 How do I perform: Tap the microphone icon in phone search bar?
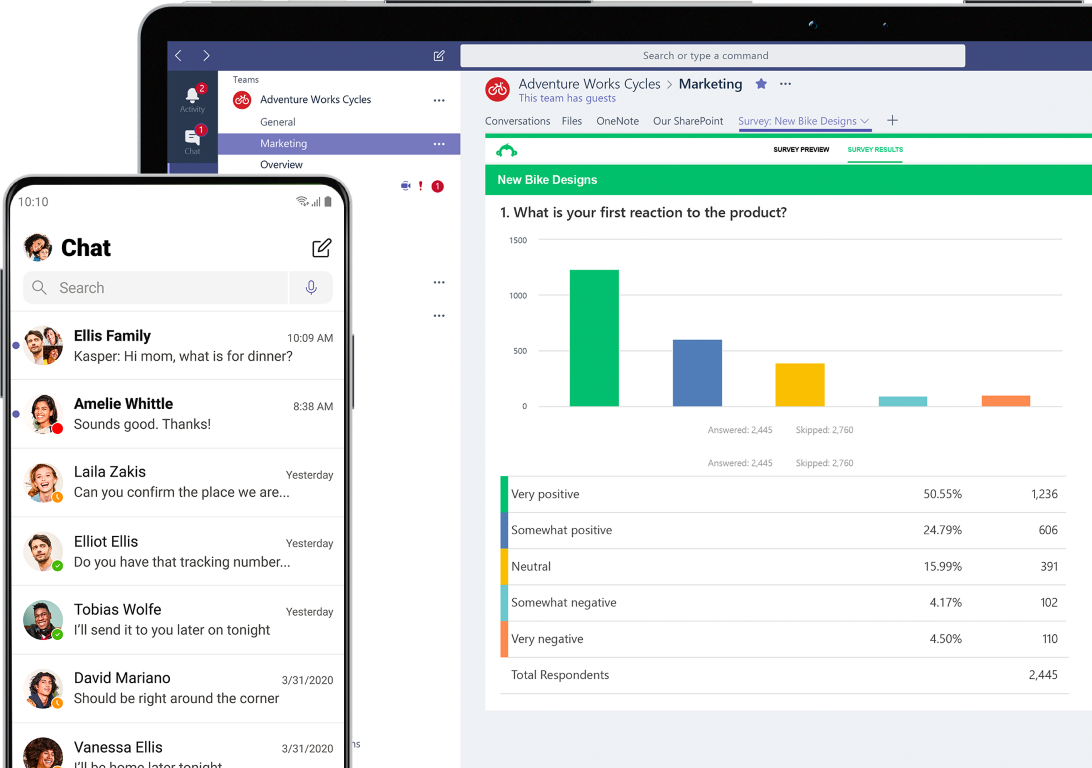pyautogui.click(x=311, y=287)
